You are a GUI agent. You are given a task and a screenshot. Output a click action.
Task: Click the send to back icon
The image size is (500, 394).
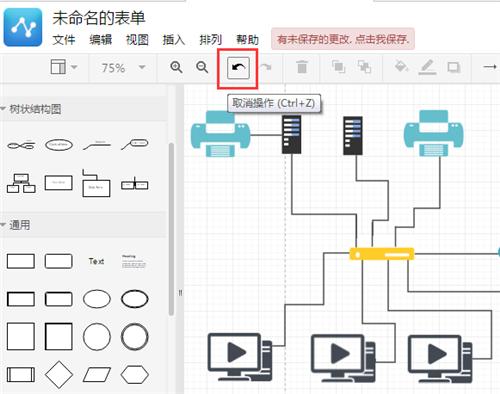point(364,67)
